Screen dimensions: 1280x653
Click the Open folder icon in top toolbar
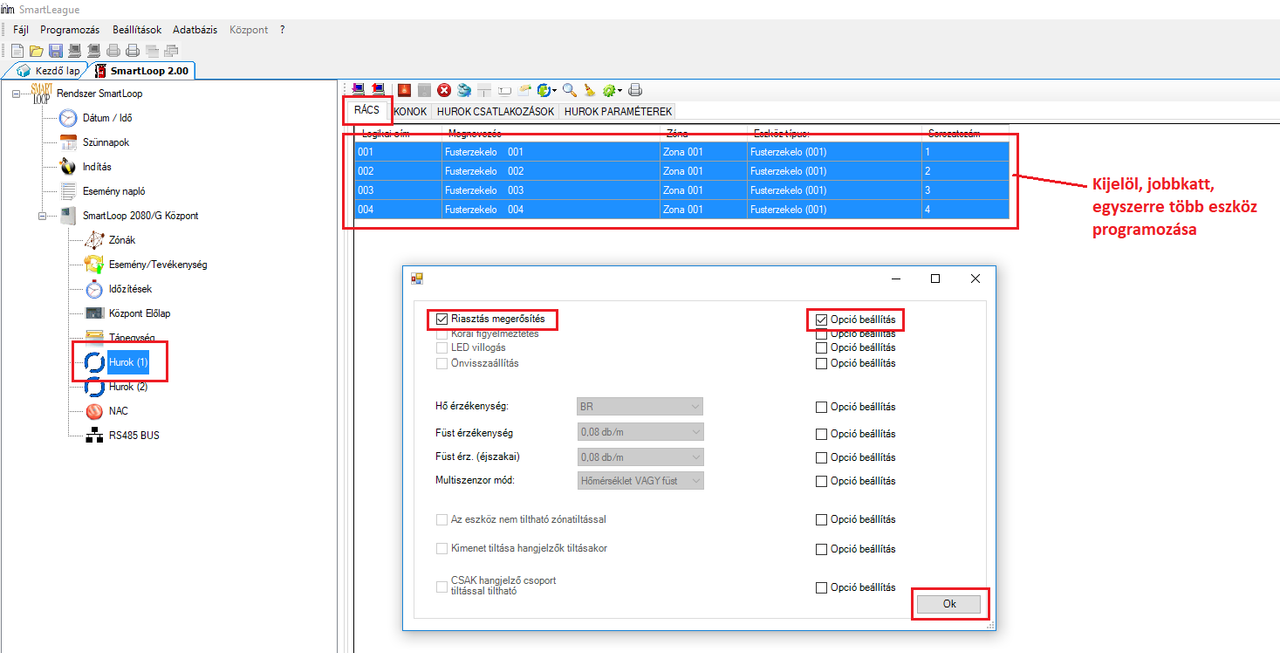tap(36, 50)
